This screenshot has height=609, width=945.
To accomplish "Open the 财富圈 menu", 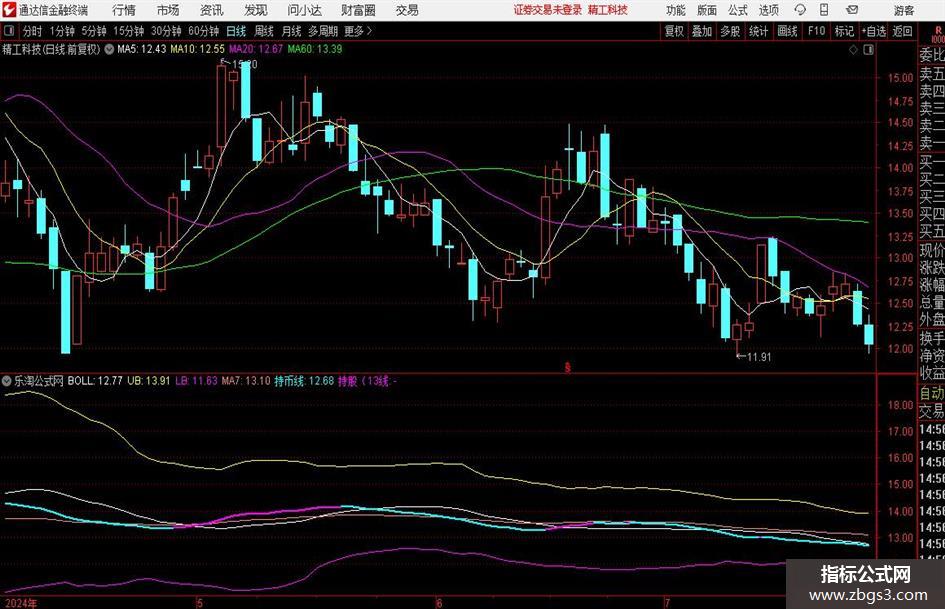I will (x=358, y=10).
